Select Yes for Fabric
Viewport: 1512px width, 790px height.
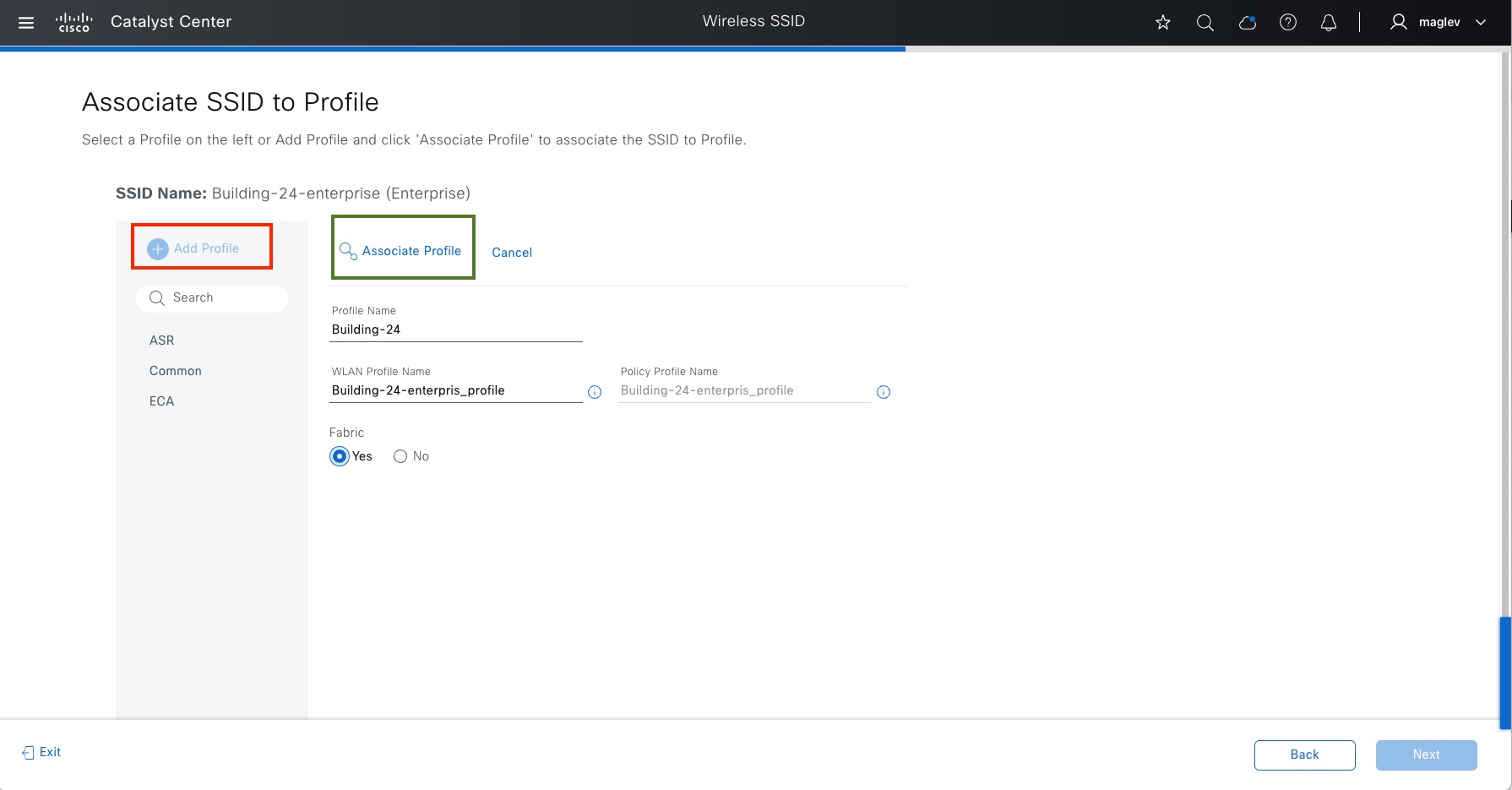[x=340, y=456]
